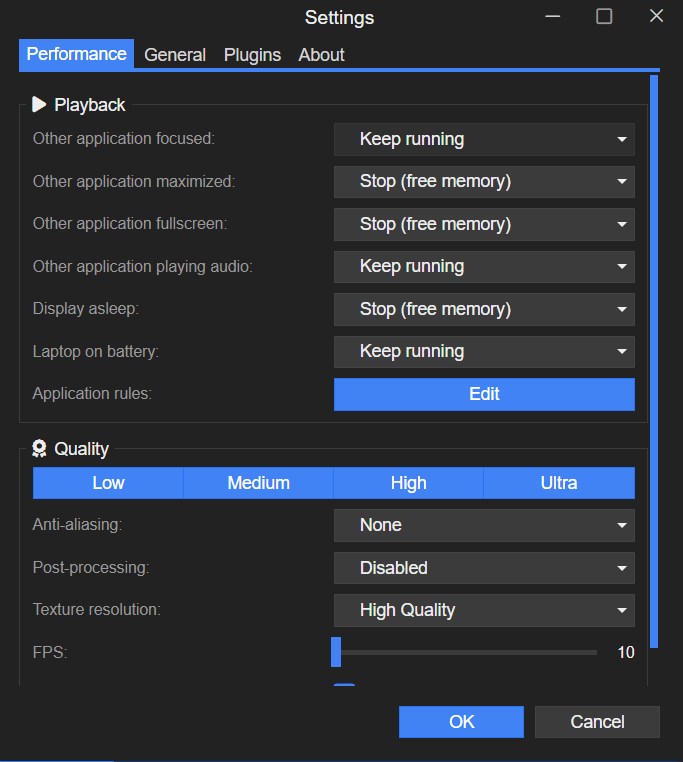Minimize the Settings window

click(553, 16)
